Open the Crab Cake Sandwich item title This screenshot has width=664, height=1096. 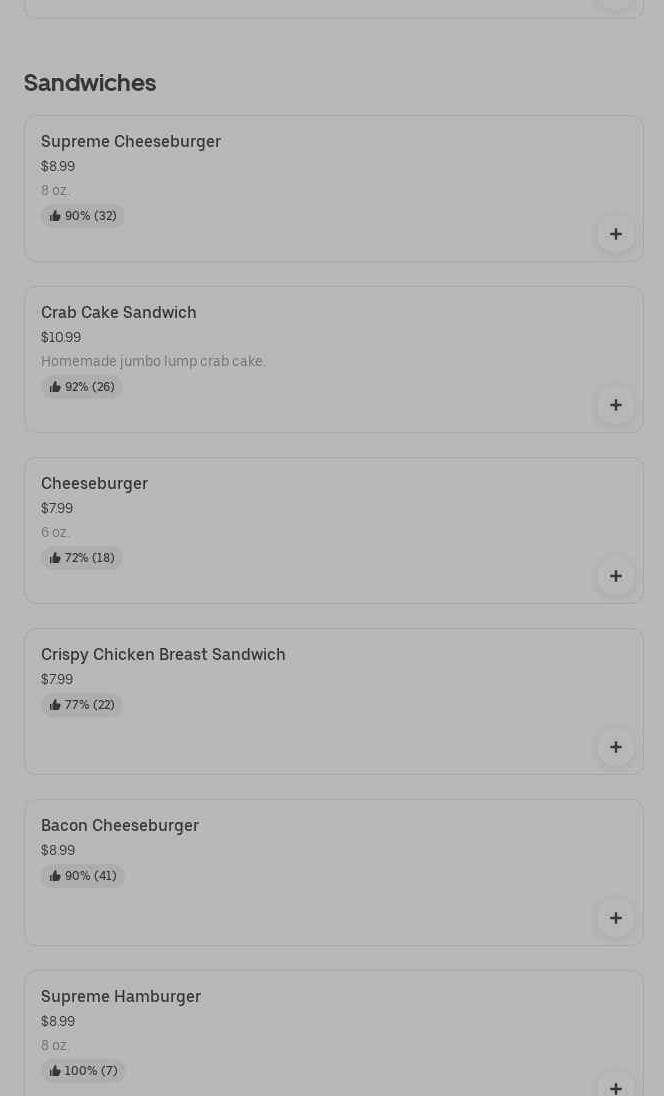click(x=119, y=313)
